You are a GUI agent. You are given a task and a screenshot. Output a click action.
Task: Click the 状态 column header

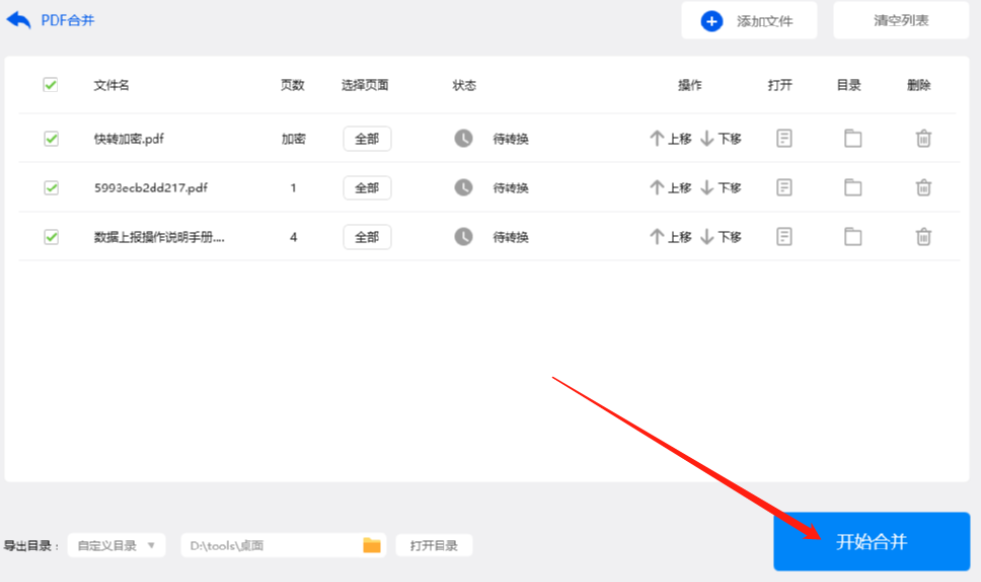(x=464, y=85)
